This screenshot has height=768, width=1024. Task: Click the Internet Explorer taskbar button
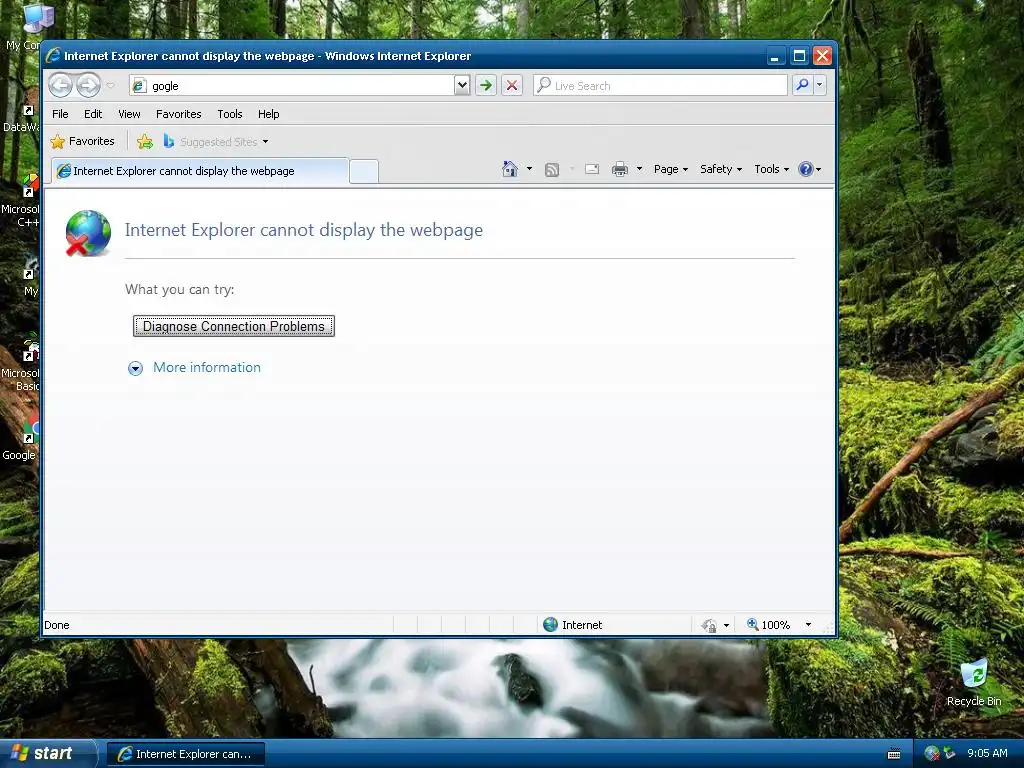coord(185,754)
